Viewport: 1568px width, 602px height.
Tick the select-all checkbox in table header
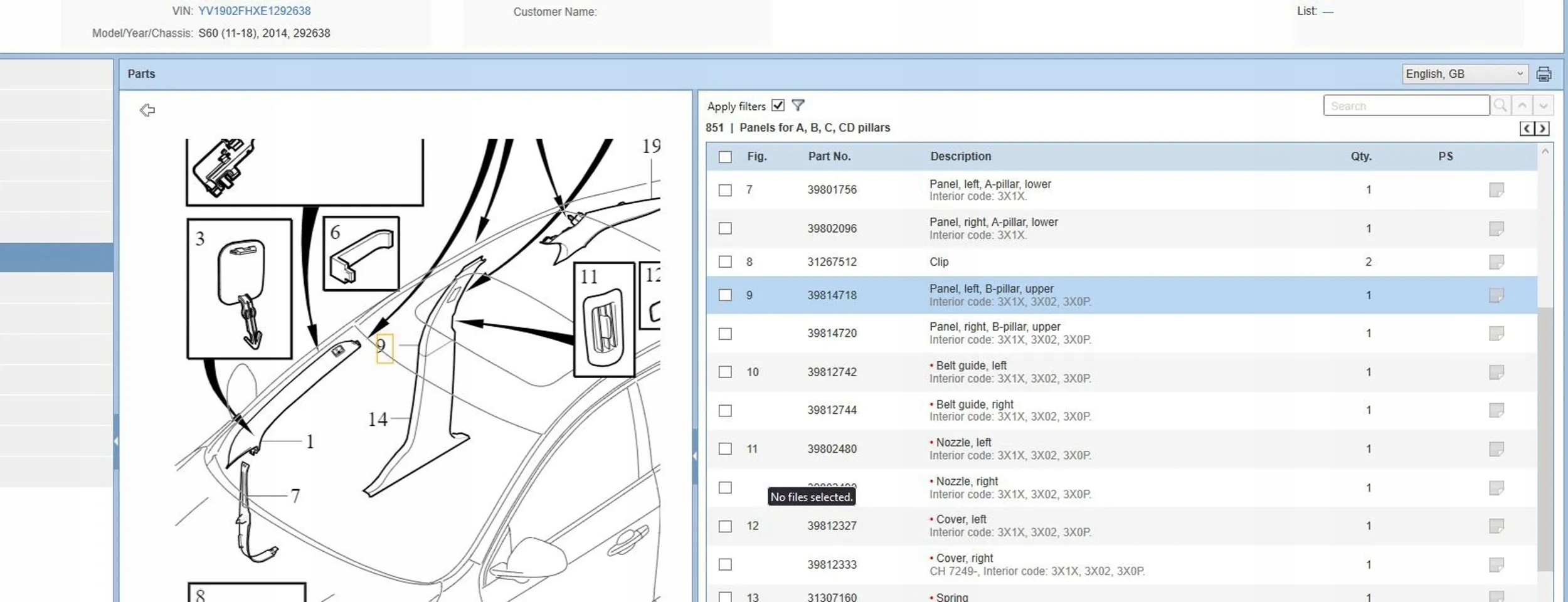(x=725, y=157)
